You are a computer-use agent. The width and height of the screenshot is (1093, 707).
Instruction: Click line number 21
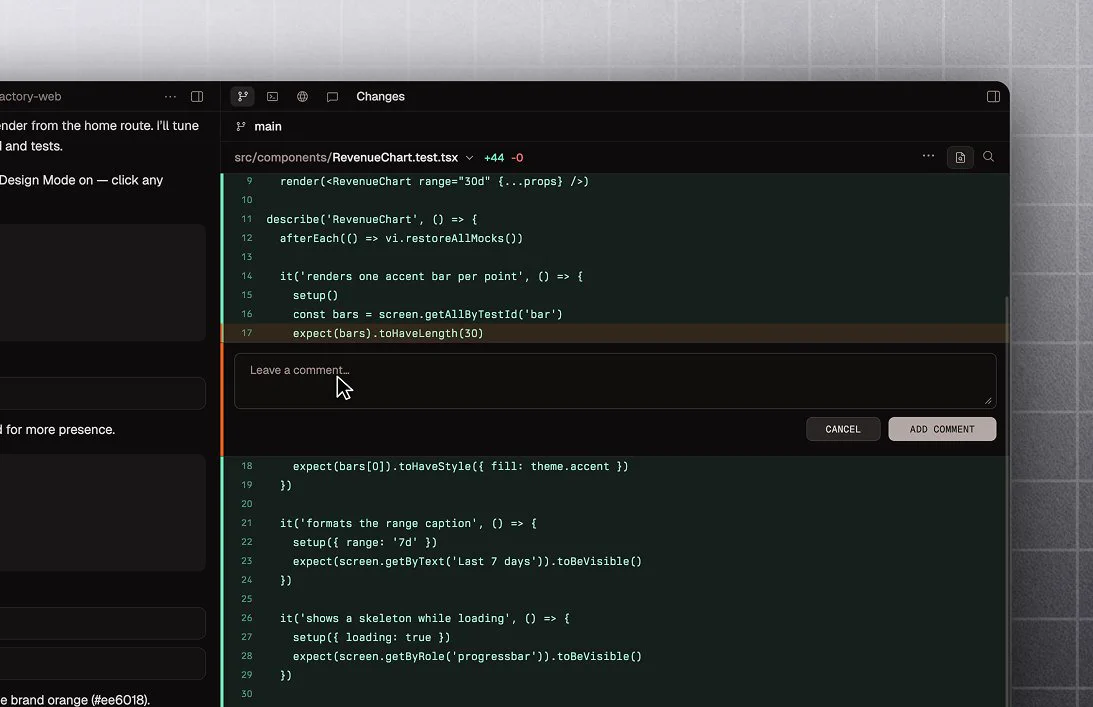(247, 522)
